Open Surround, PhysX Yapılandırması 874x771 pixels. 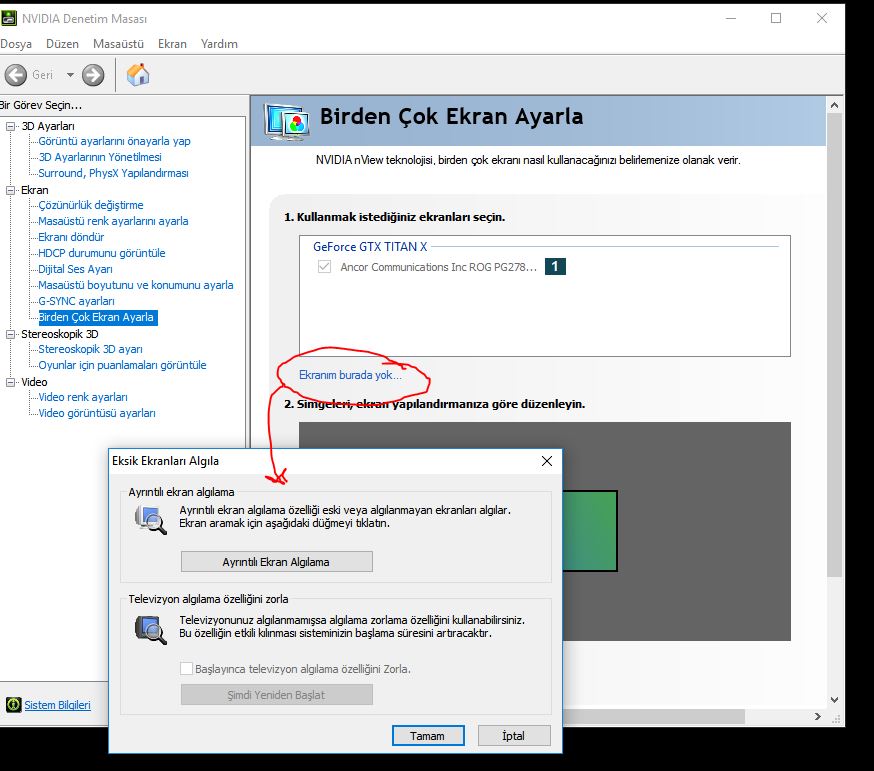click(x=113, y=173)
